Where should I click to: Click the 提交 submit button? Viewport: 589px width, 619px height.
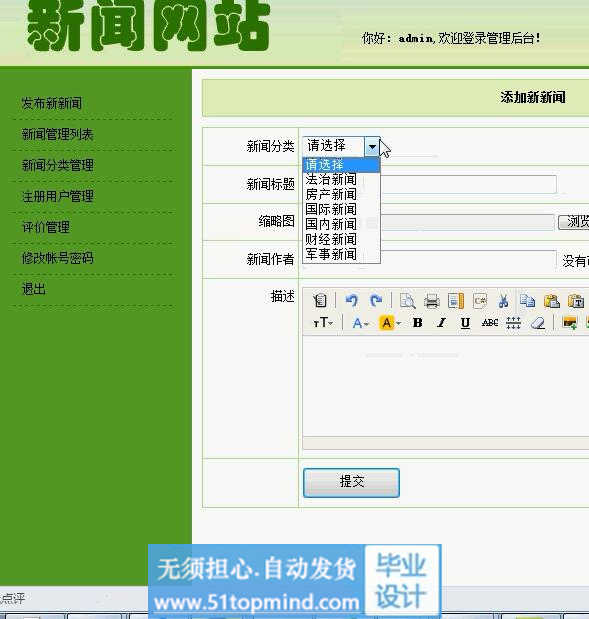pyautogui.click(x=351, y=482)
